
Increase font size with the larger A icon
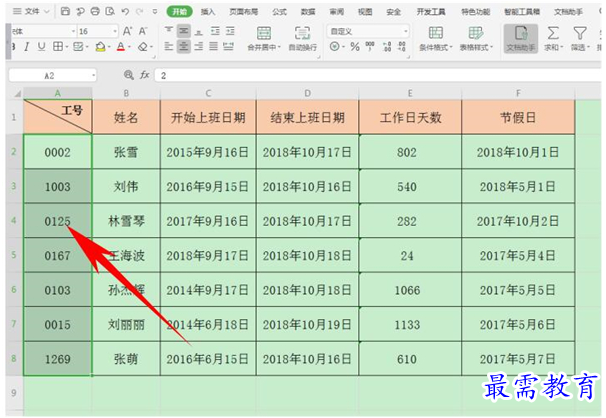[x=127, y=31]
